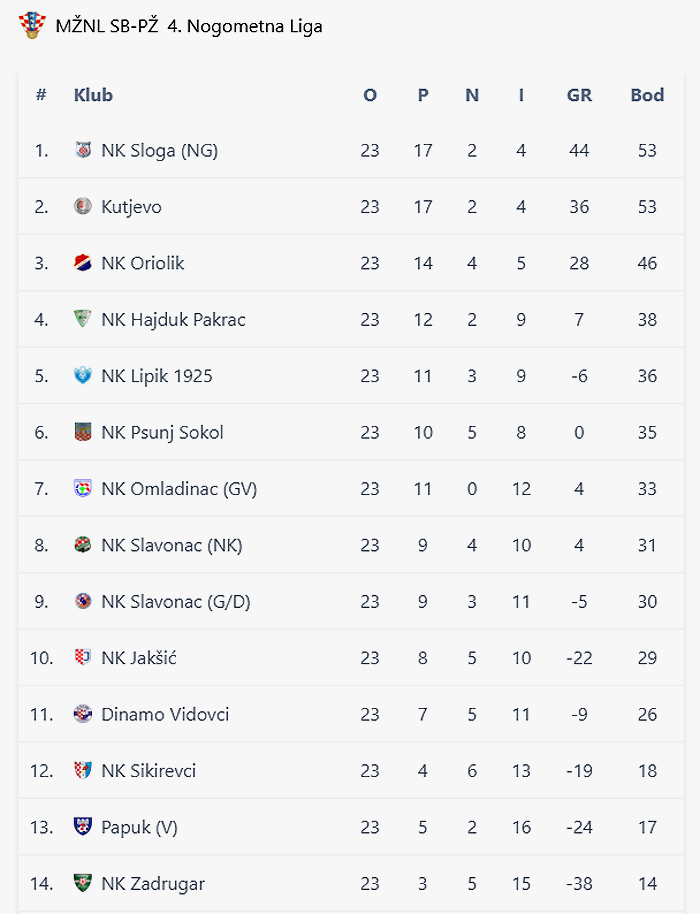Click the Kutjevo club crest

coord(83,206)
